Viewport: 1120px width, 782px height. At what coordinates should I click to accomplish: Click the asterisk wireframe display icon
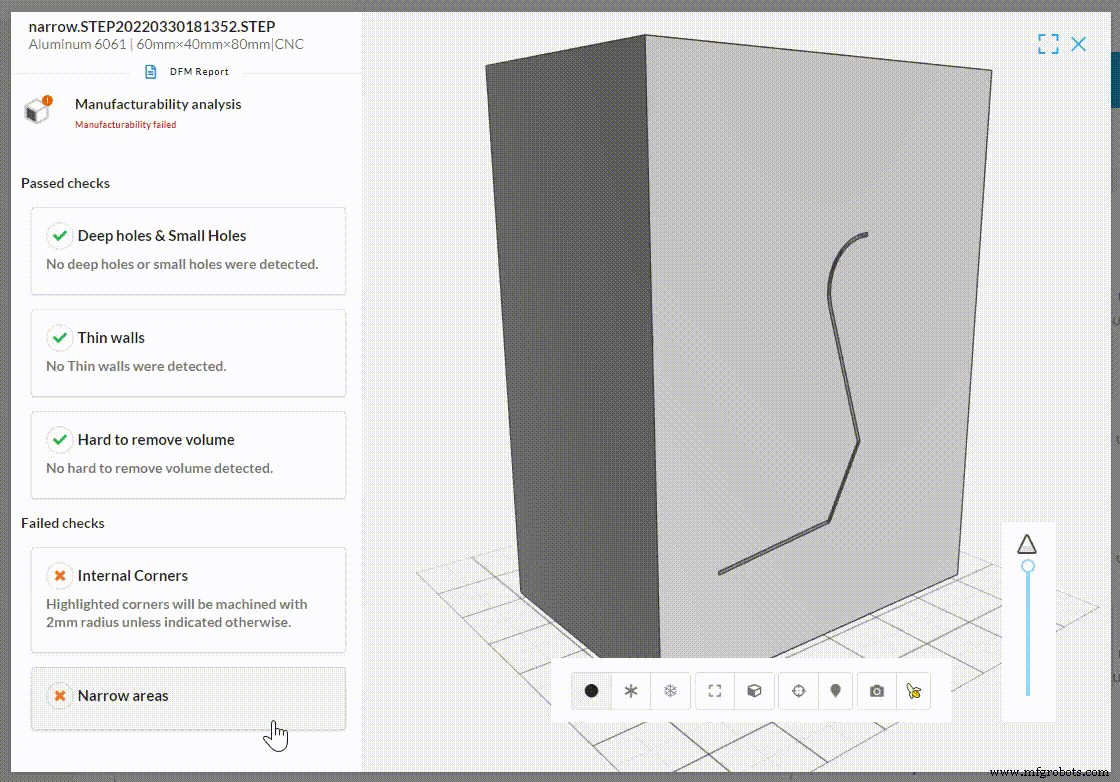click(x=631, y=690)
